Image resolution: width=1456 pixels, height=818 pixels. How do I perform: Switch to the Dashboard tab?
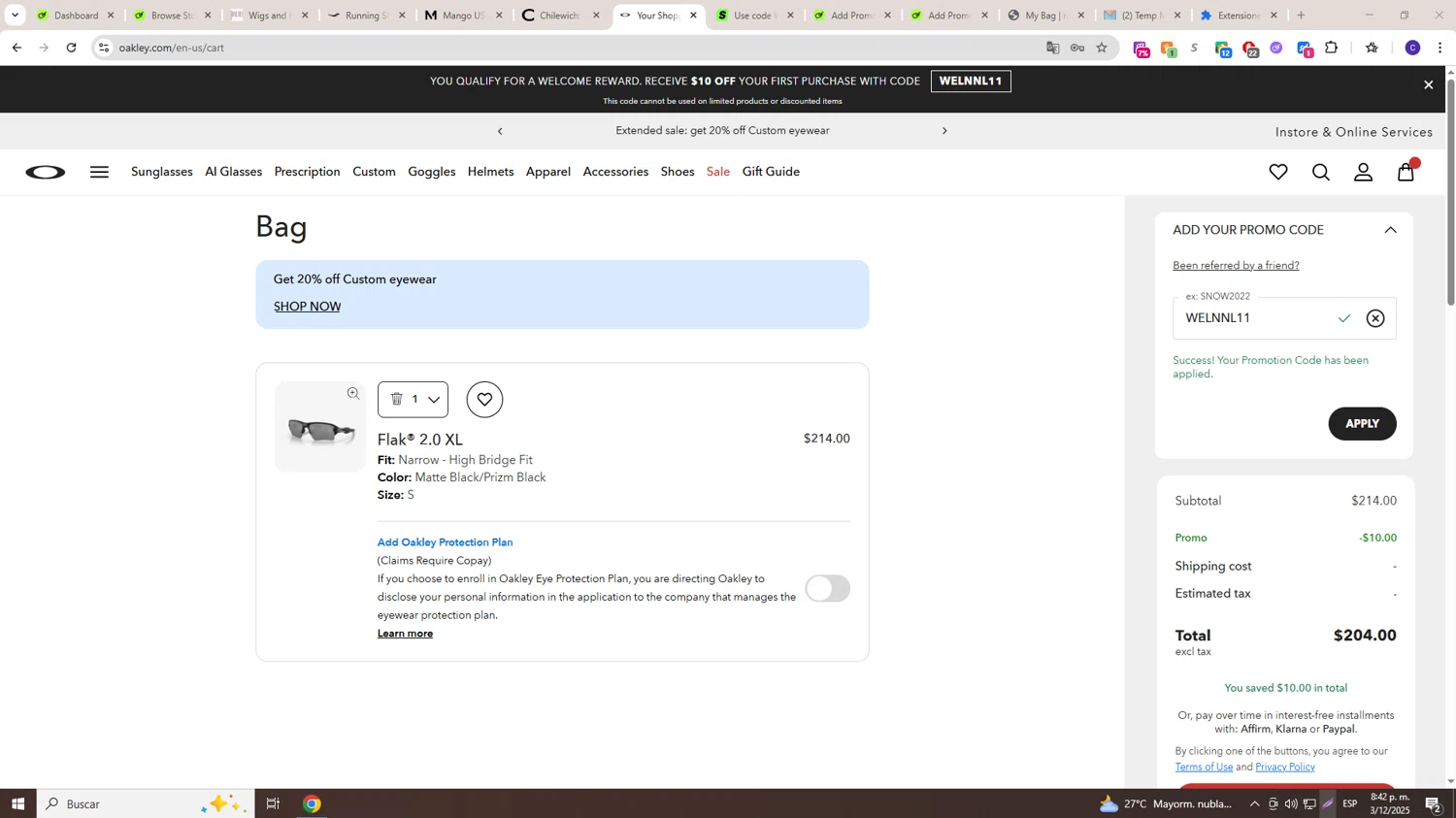point(76,16)
